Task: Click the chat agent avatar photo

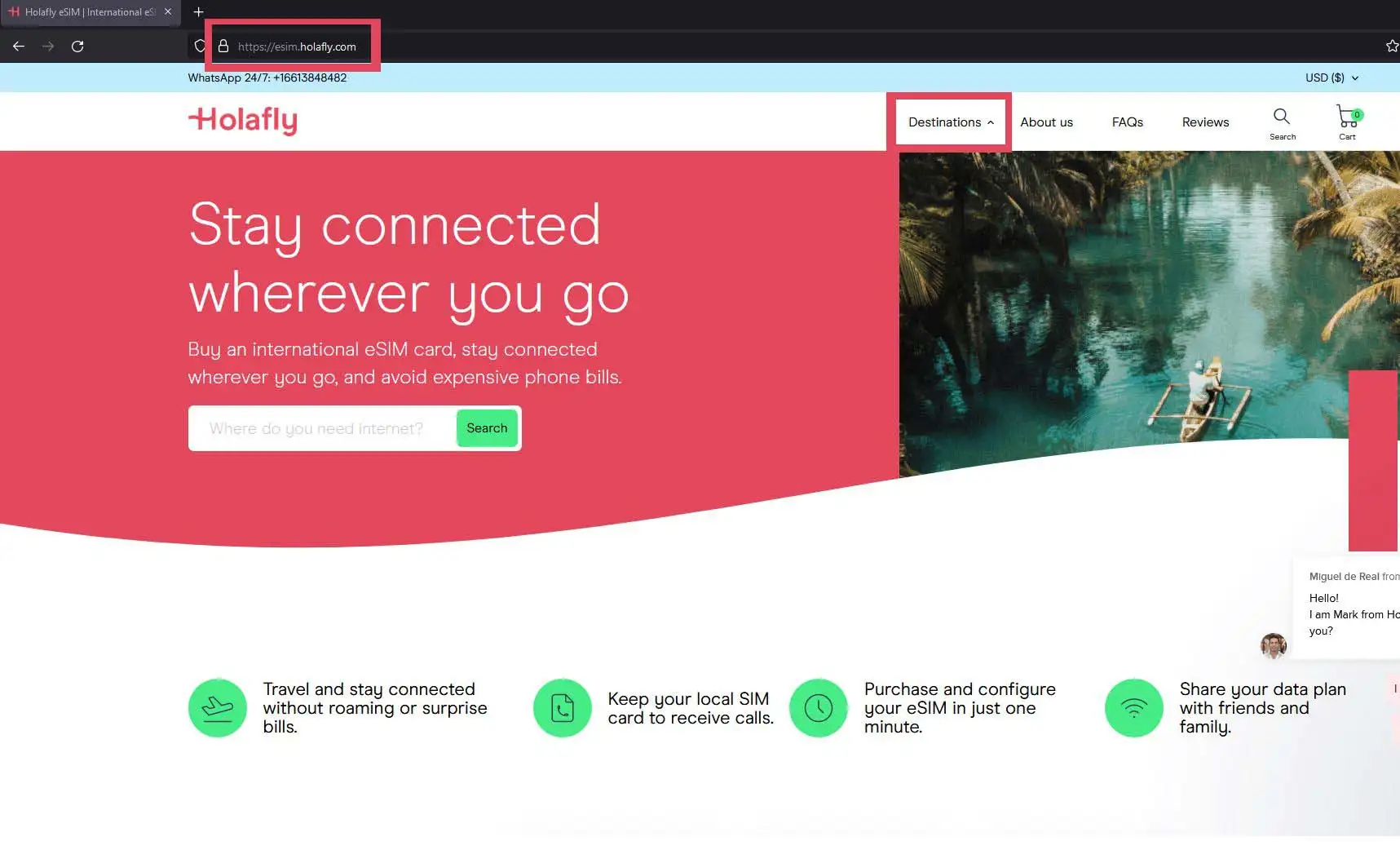Action: 1273,645
